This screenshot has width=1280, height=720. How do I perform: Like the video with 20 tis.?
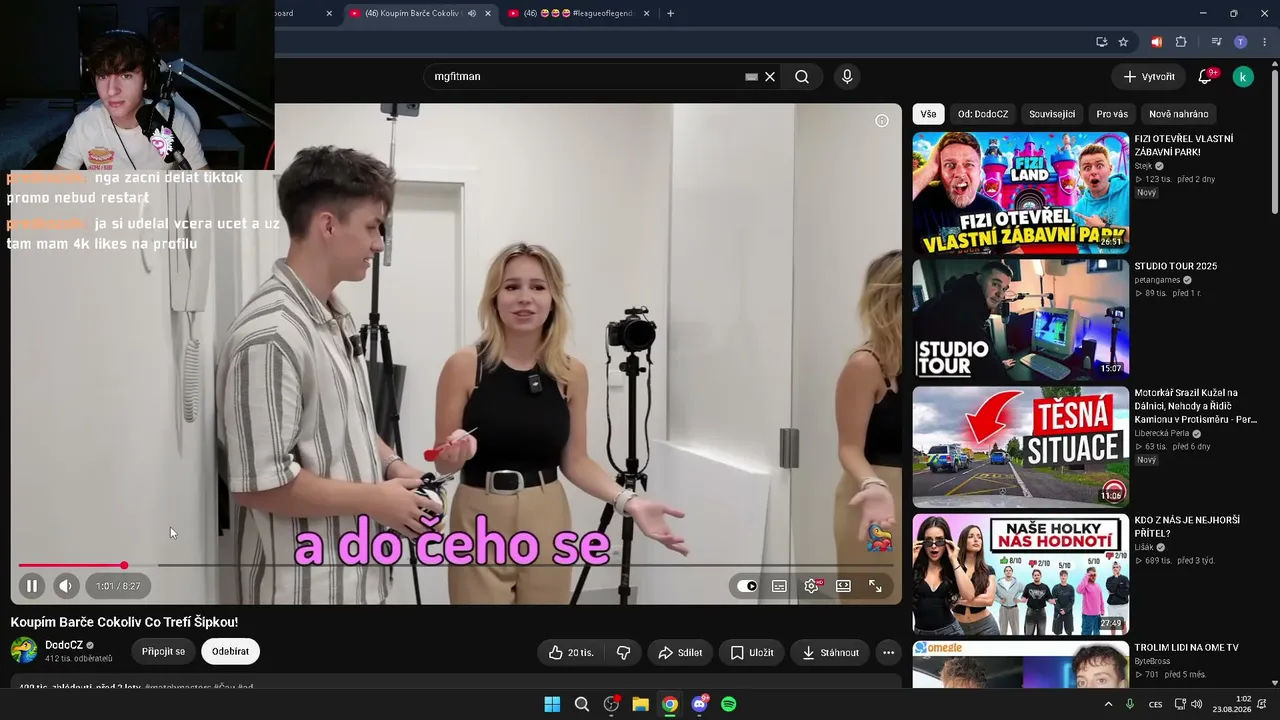[571, 653]
